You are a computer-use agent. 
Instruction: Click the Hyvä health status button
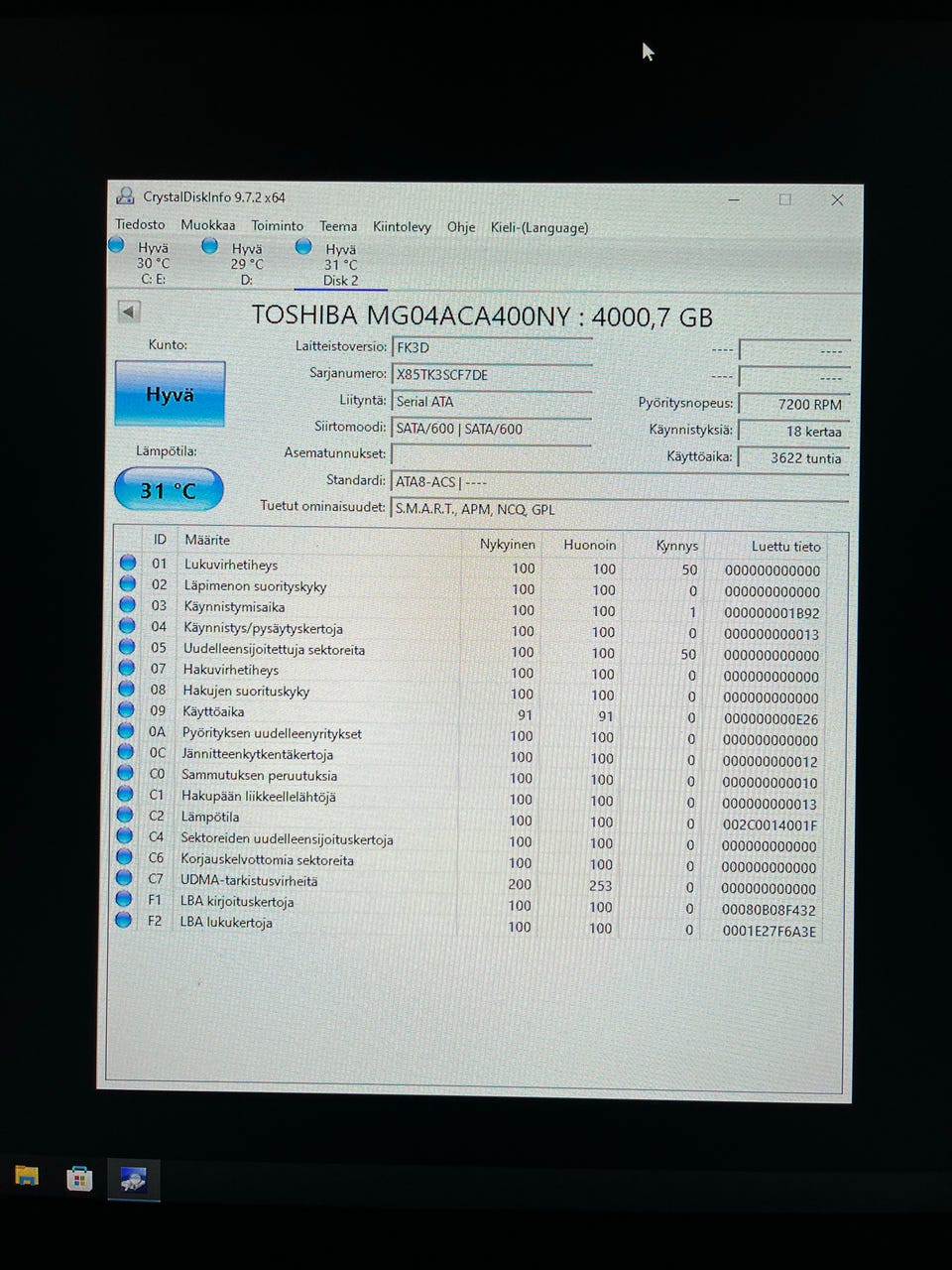click(x=170, y=394)
